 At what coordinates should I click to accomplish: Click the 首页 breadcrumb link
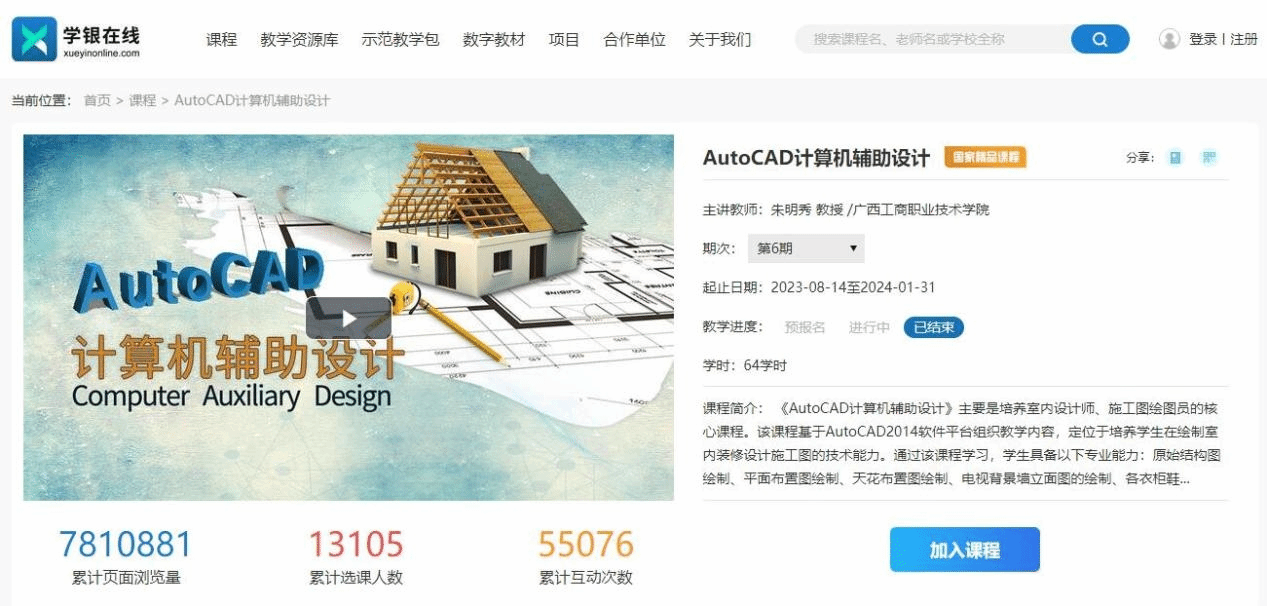click(97, 100)
